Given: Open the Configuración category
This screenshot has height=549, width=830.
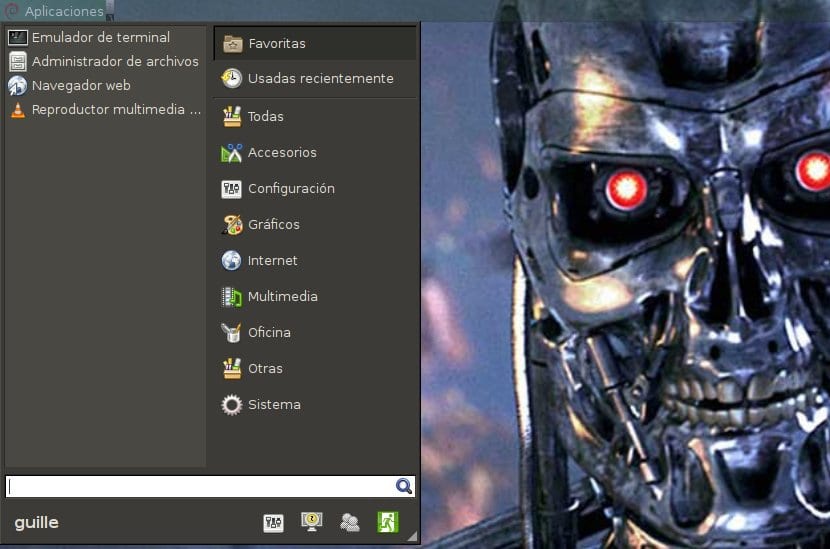Looking at the screenshot, I should point(315,188).
